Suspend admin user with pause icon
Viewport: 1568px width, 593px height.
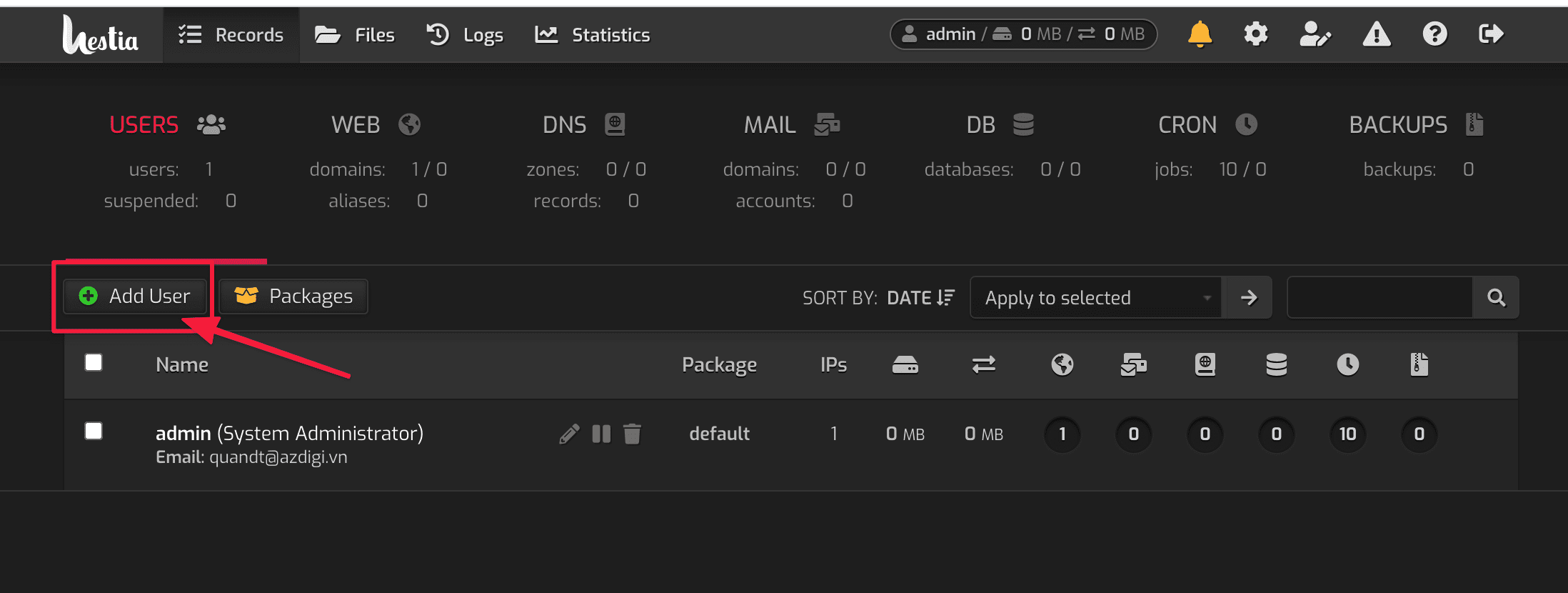pos(601,434)
